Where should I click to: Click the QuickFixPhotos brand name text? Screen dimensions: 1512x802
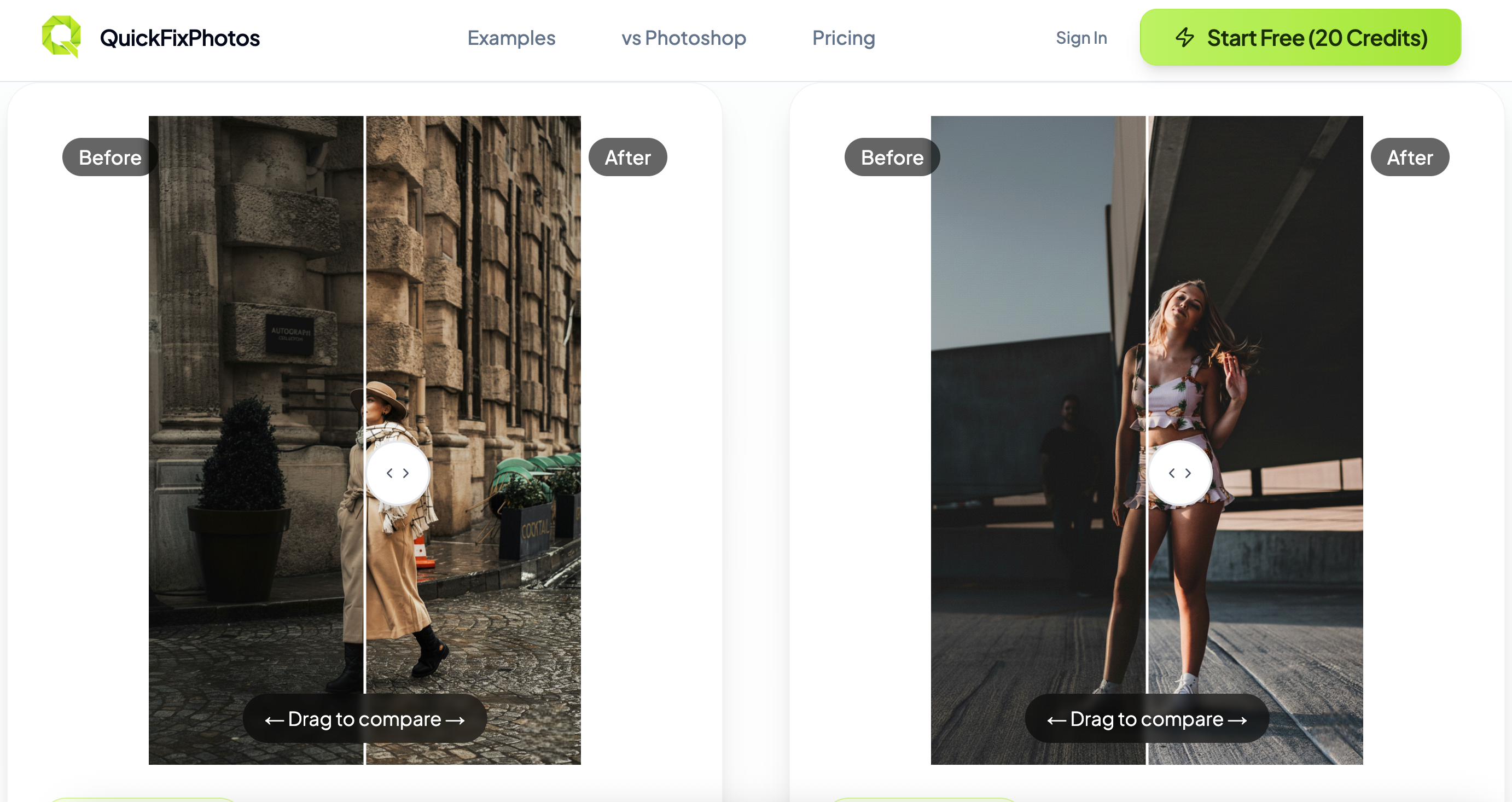click(x=179, y=38)
